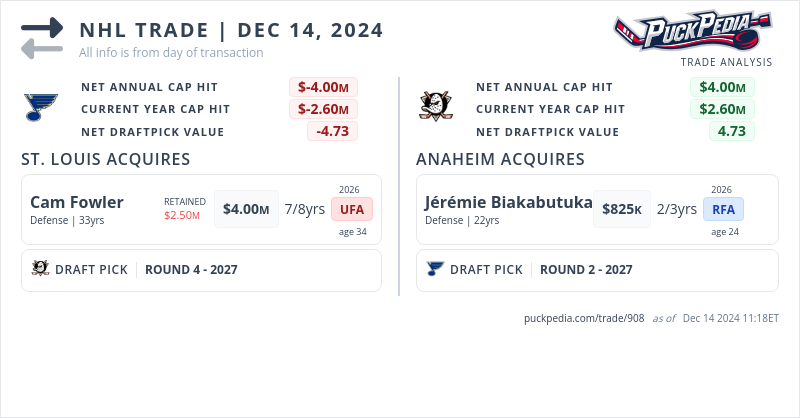Click the retained $2.50M salary label
Image resolution: width=800 pixels, height=418 pixels.
coord(182,215)
